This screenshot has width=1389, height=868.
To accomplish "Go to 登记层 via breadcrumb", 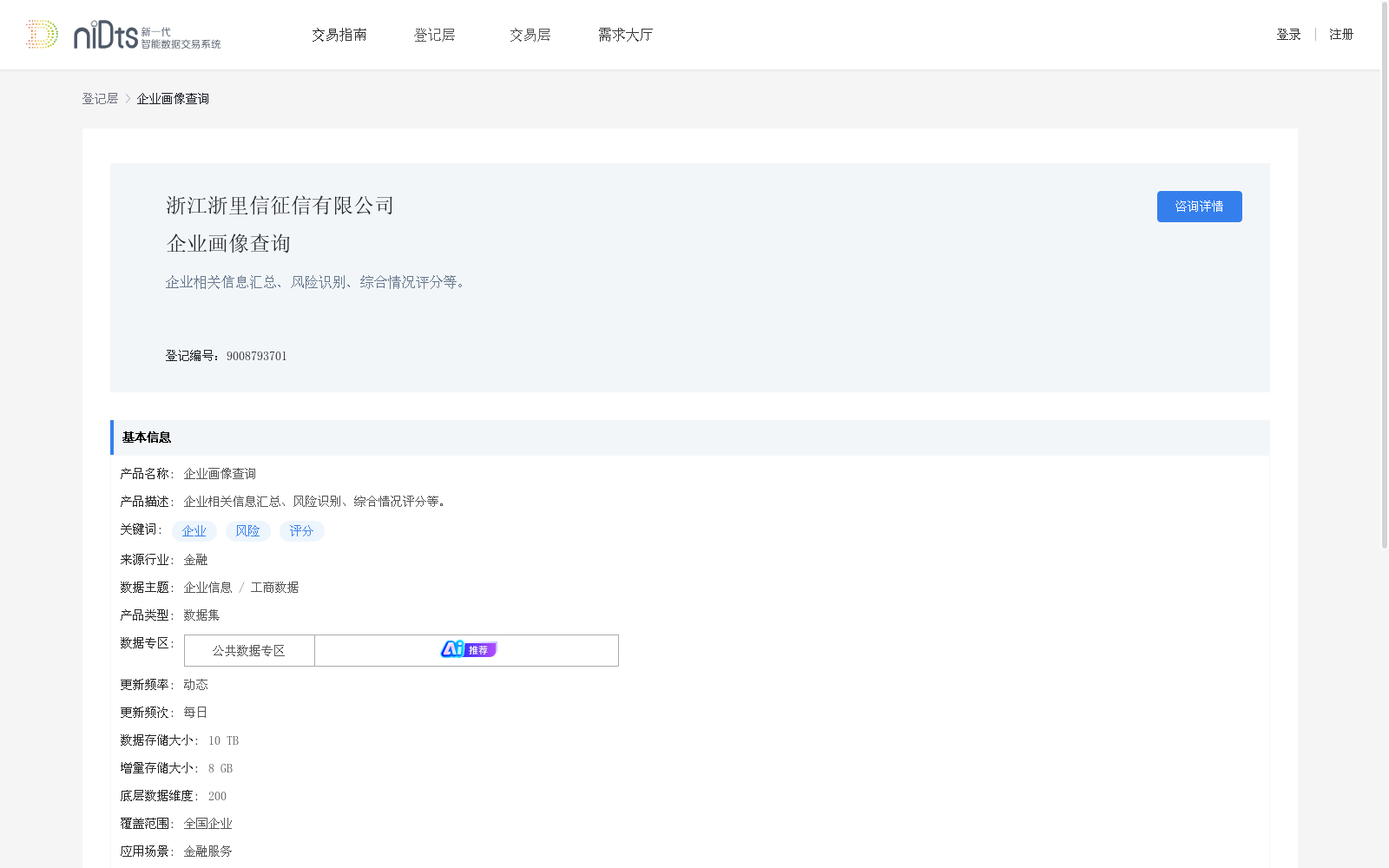I will pos(100,99).
